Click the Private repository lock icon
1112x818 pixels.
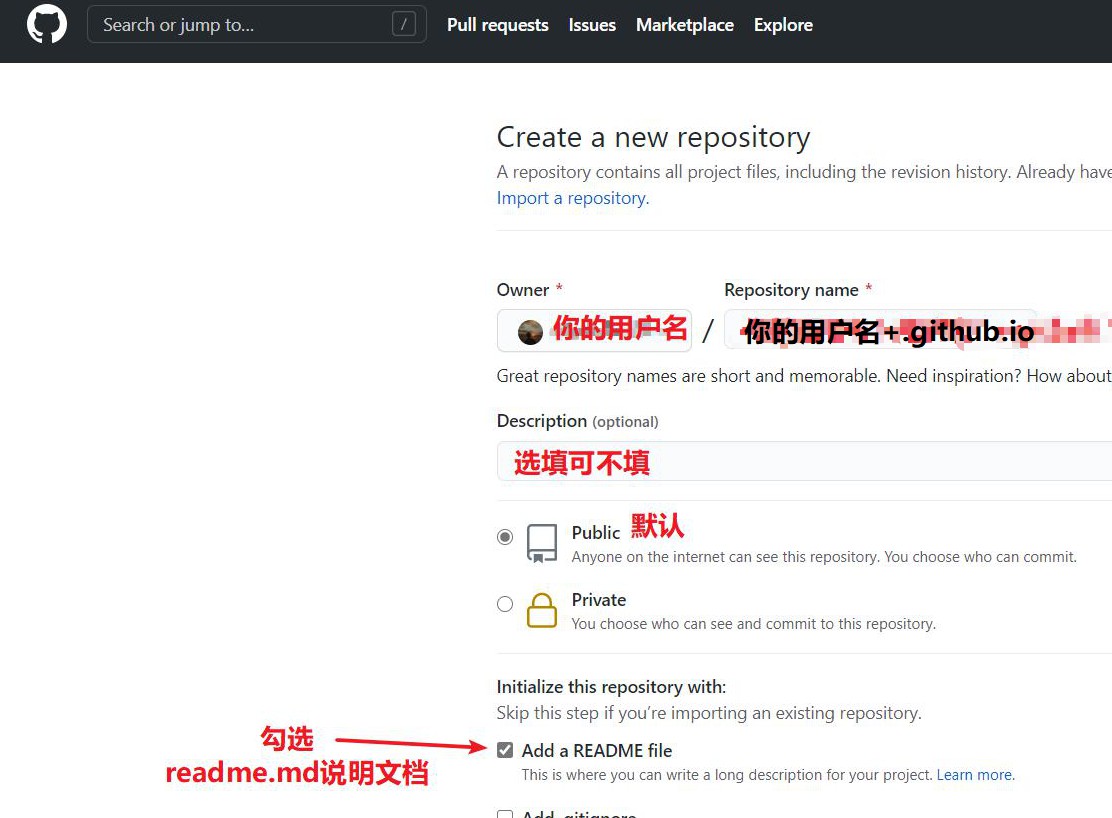tap(542, 610)
